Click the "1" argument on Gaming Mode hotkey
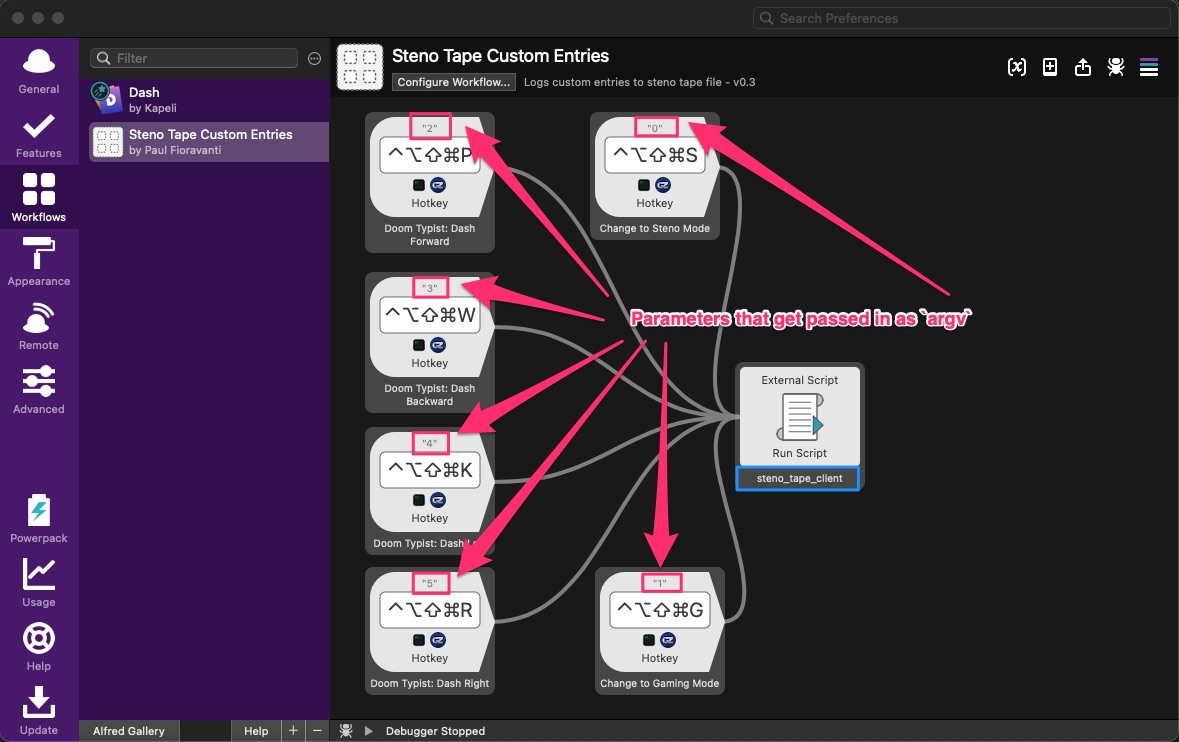The image size is (1179, 742). [x=659, y=583]
